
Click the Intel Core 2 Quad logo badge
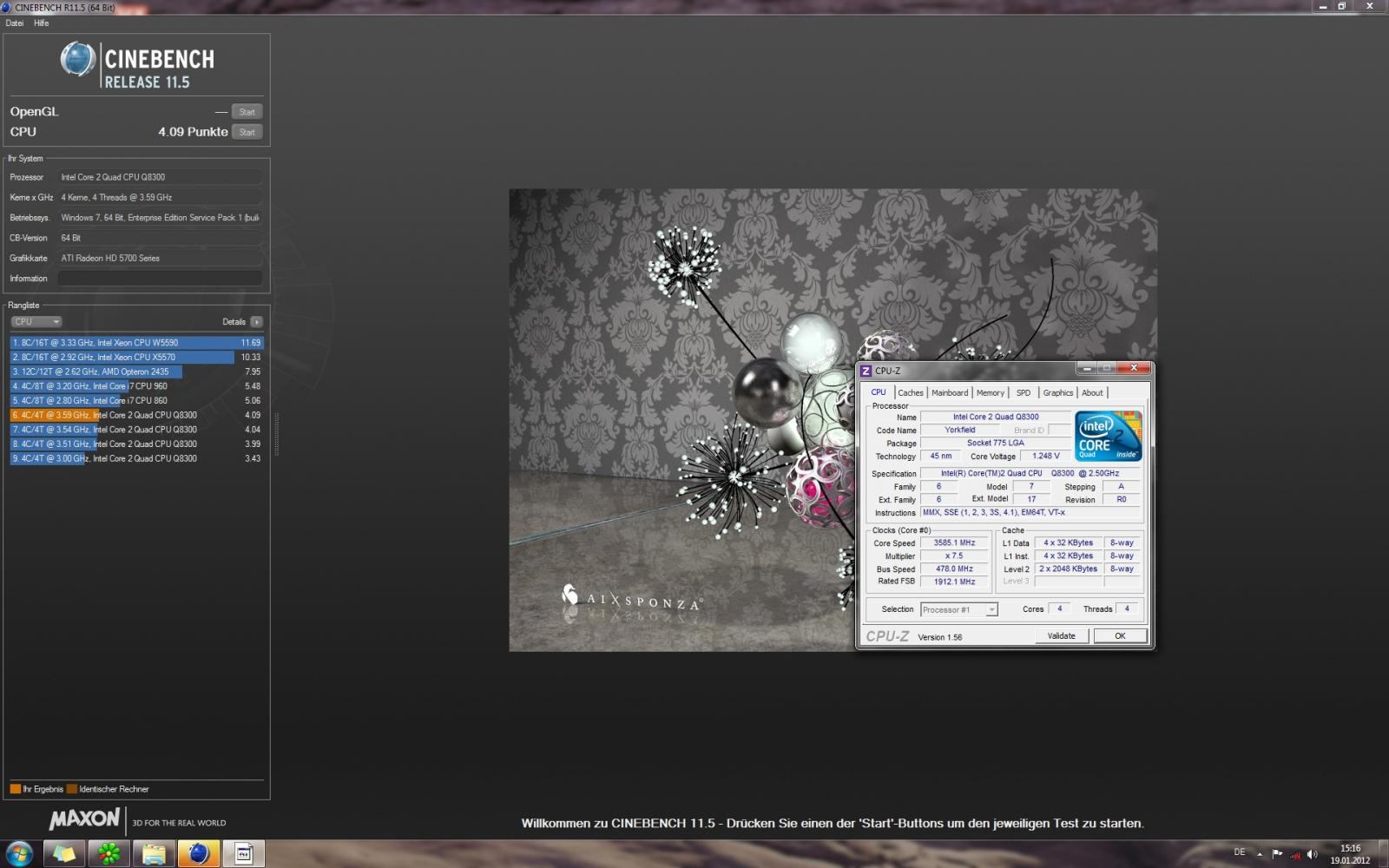[1108, 436]
